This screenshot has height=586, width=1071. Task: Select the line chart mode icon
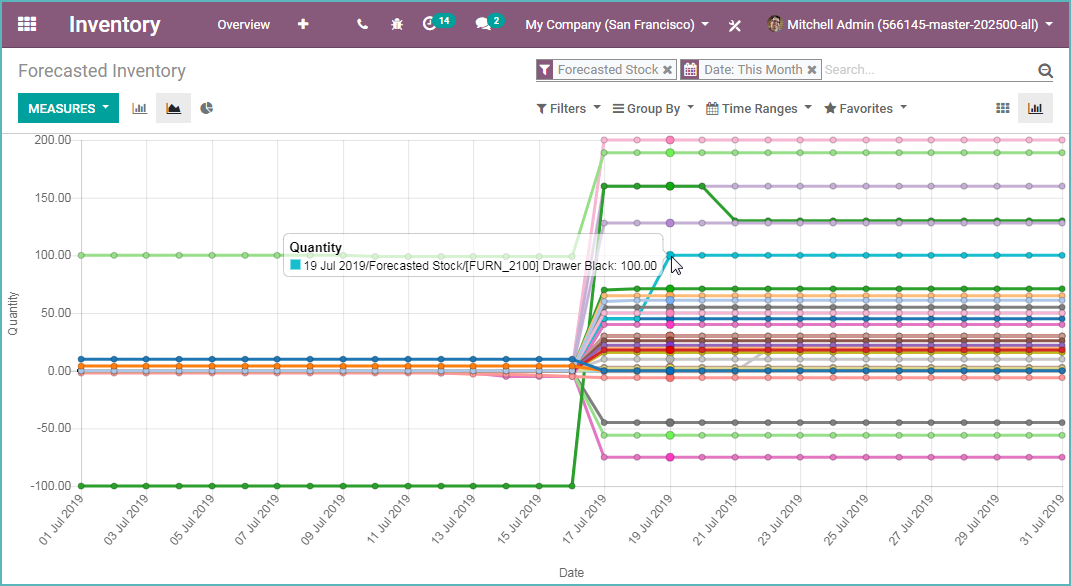(x=172, y=107)
